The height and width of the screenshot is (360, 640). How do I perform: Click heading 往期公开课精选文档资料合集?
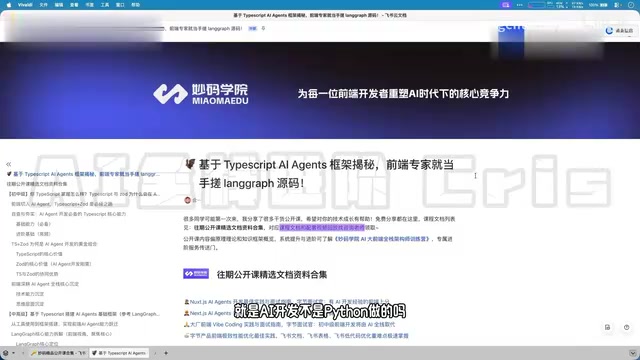click(x=272, y=274)
